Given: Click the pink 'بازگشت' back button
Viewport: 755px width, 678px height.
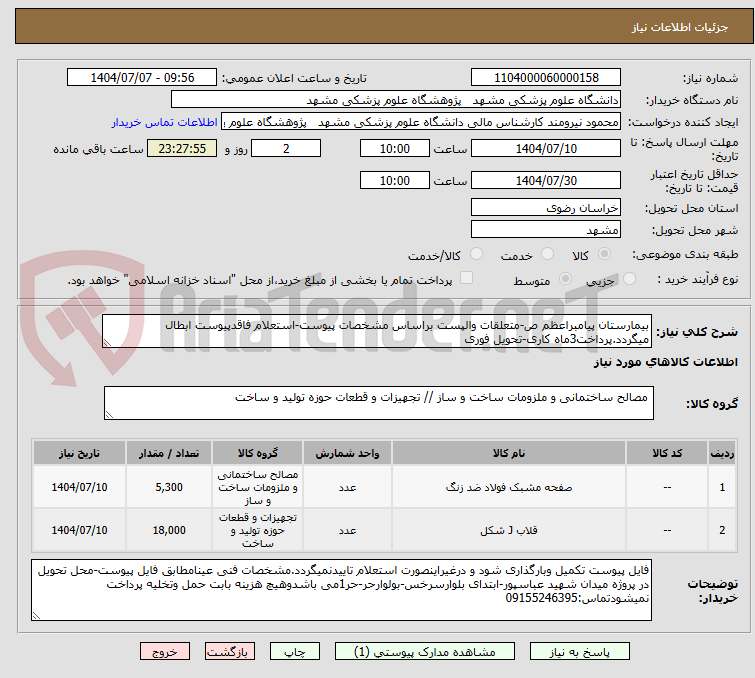Looking at the screenshot, I should point(230,651).
